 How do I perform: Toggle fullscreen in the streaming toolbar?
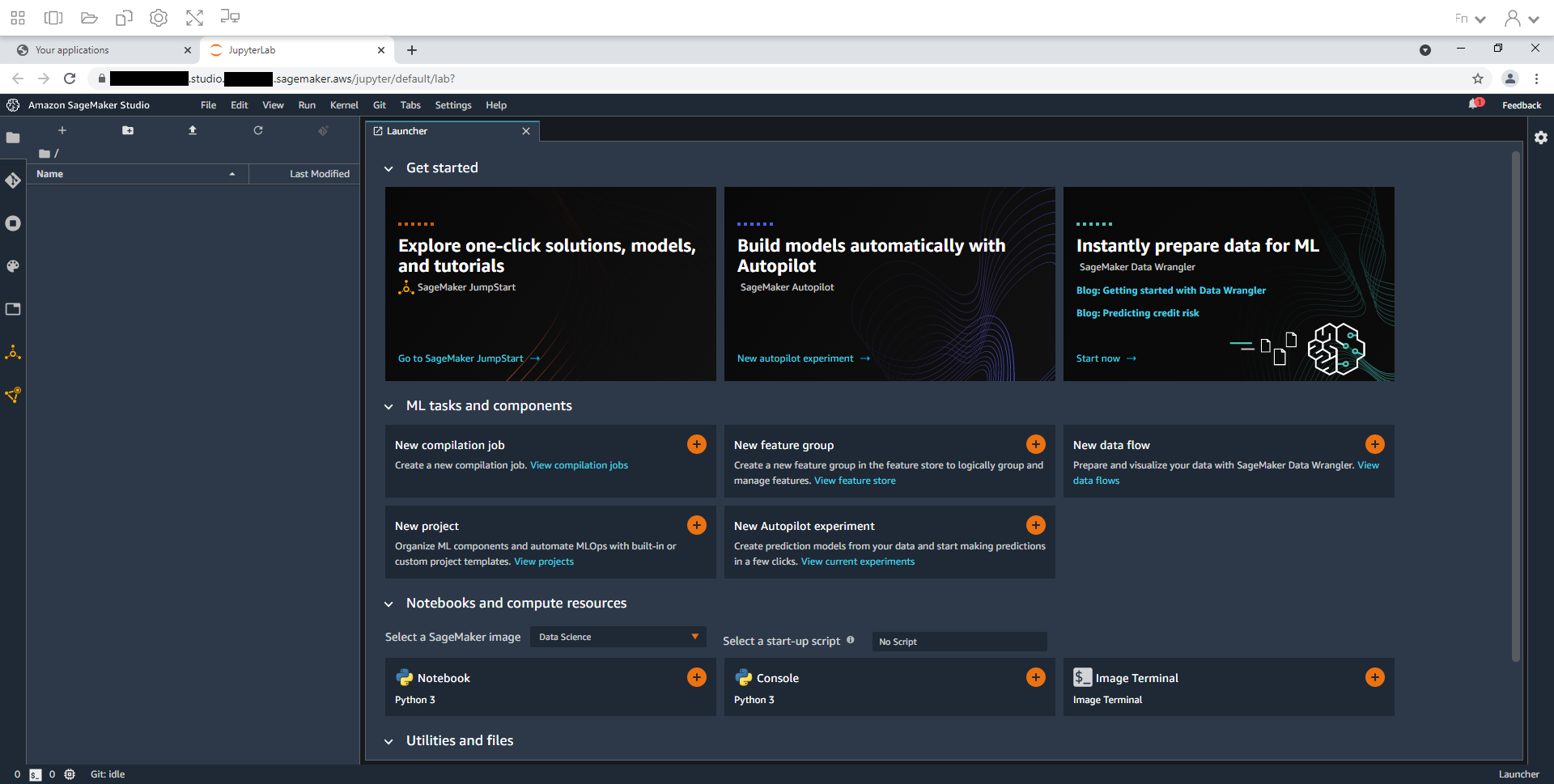[x=194, y=18]
